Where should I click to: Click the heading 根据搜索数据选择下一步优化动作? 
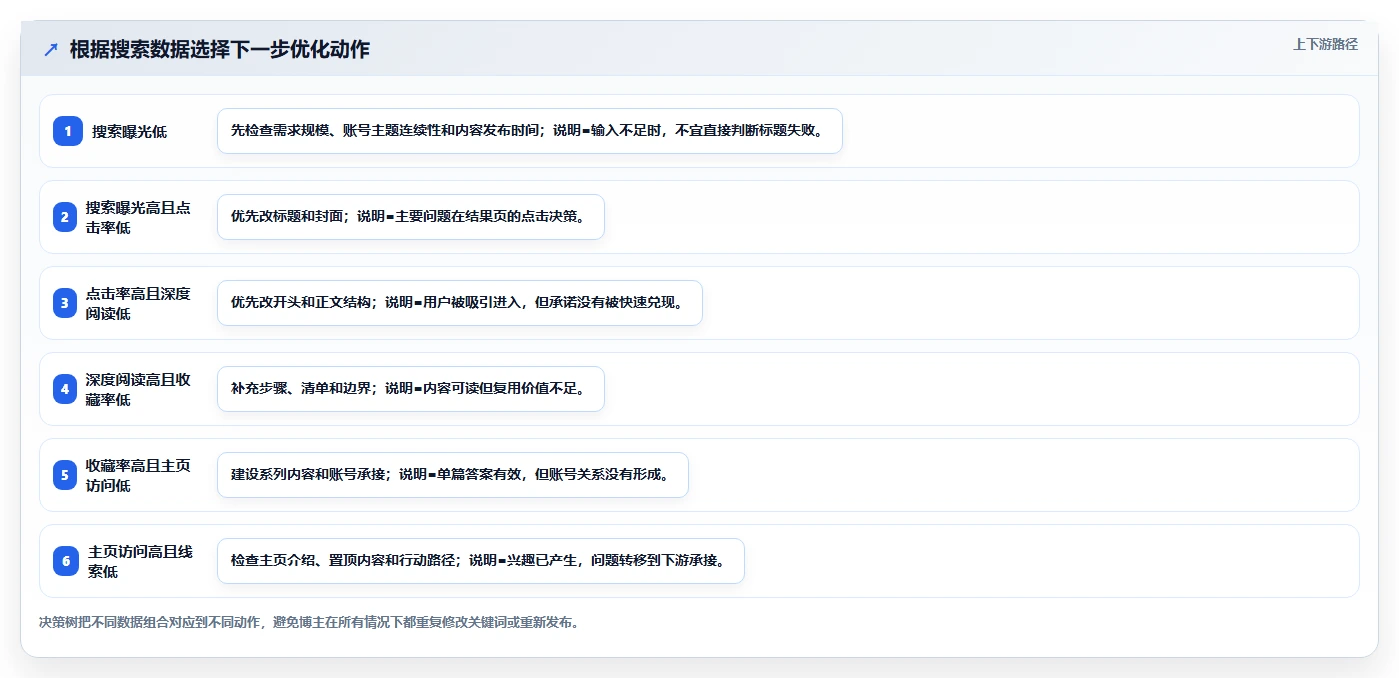pos(220,49)
